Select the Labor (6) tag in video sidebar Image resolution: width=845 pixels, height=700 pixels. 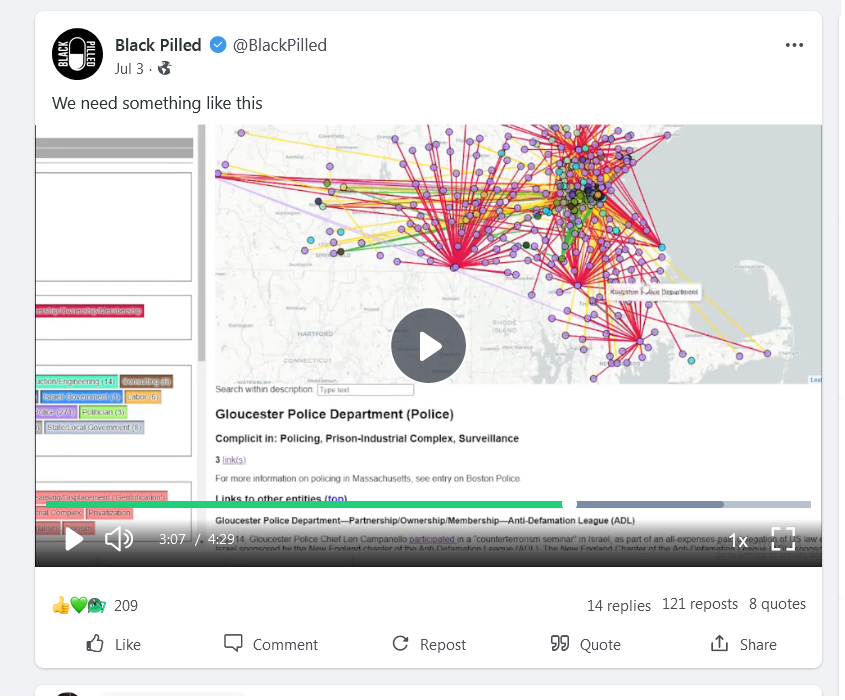[143, 397]
